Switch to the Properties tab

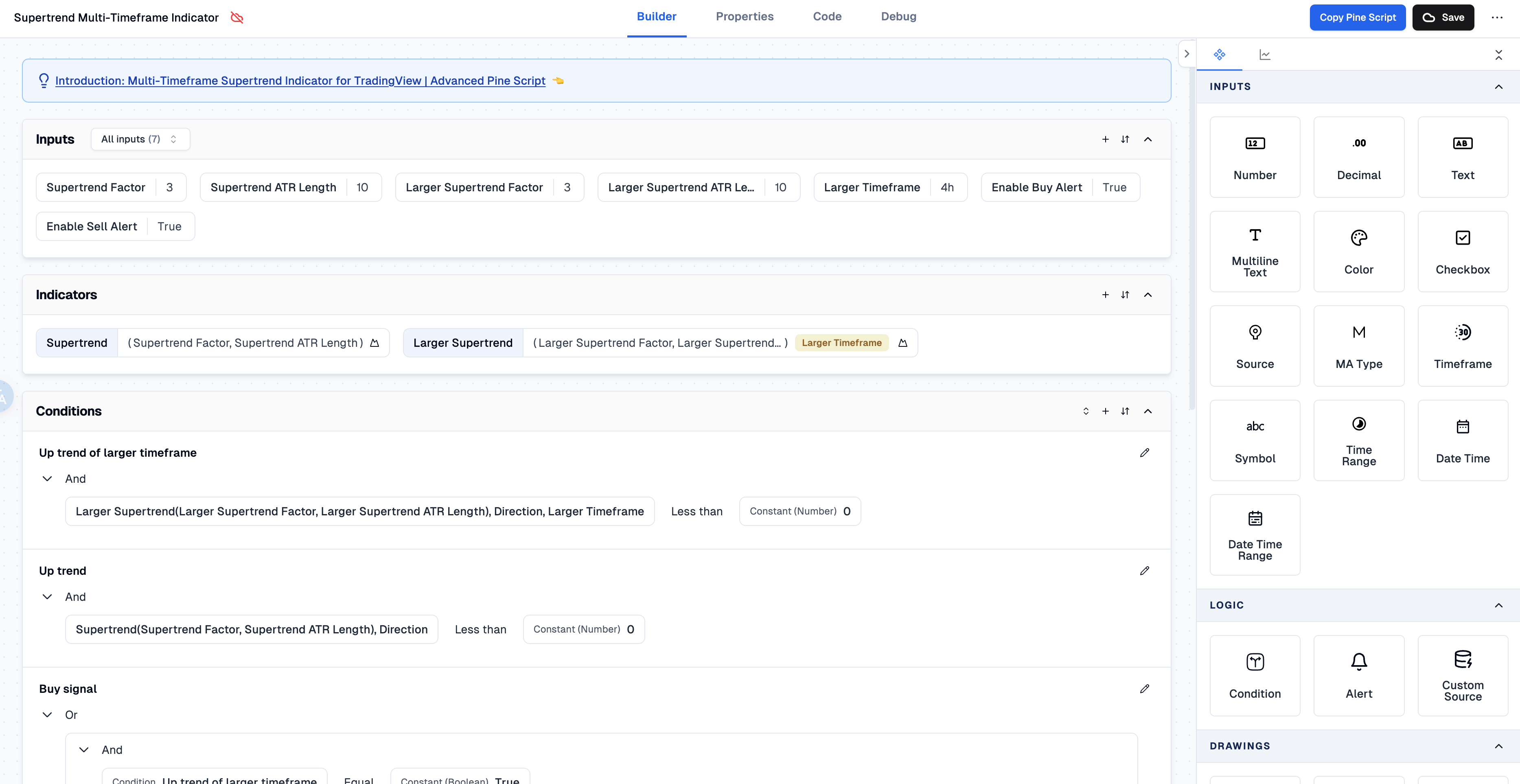744,17
